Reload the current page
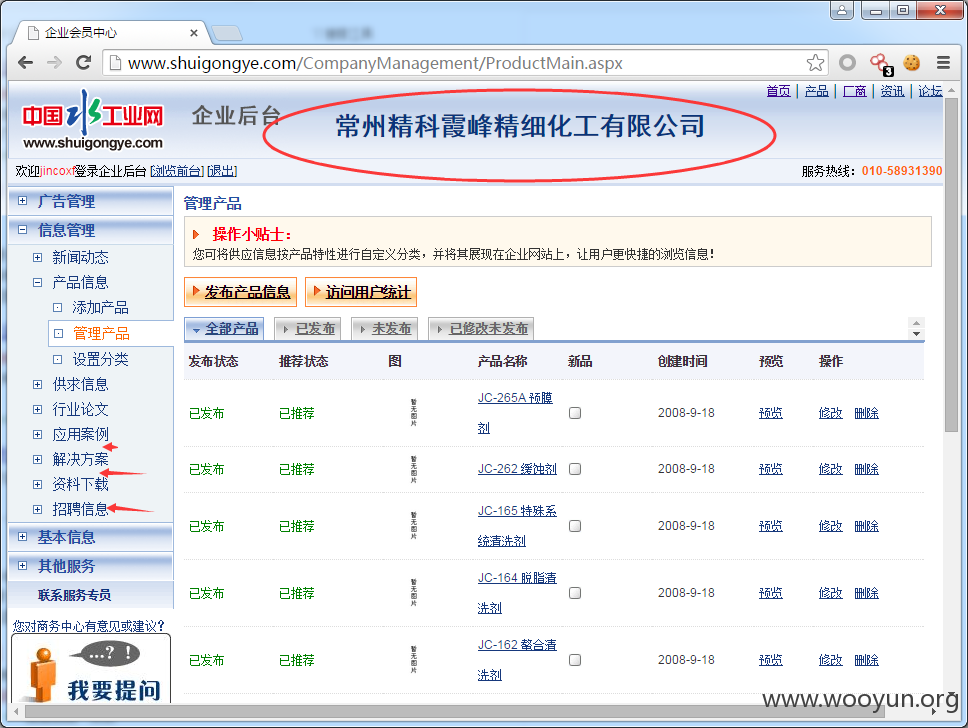The height and width of the screenshot is (728, 968). tap(83, 62)
